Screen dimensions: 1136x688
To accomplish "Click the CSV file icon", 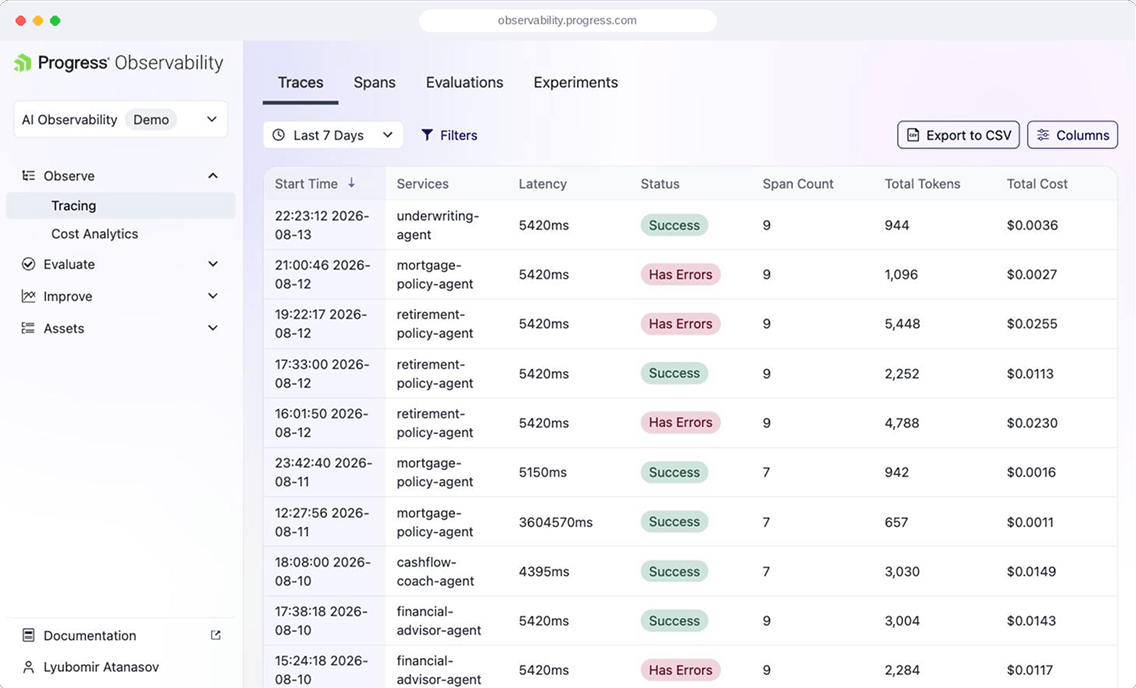I will click(913, 135).
